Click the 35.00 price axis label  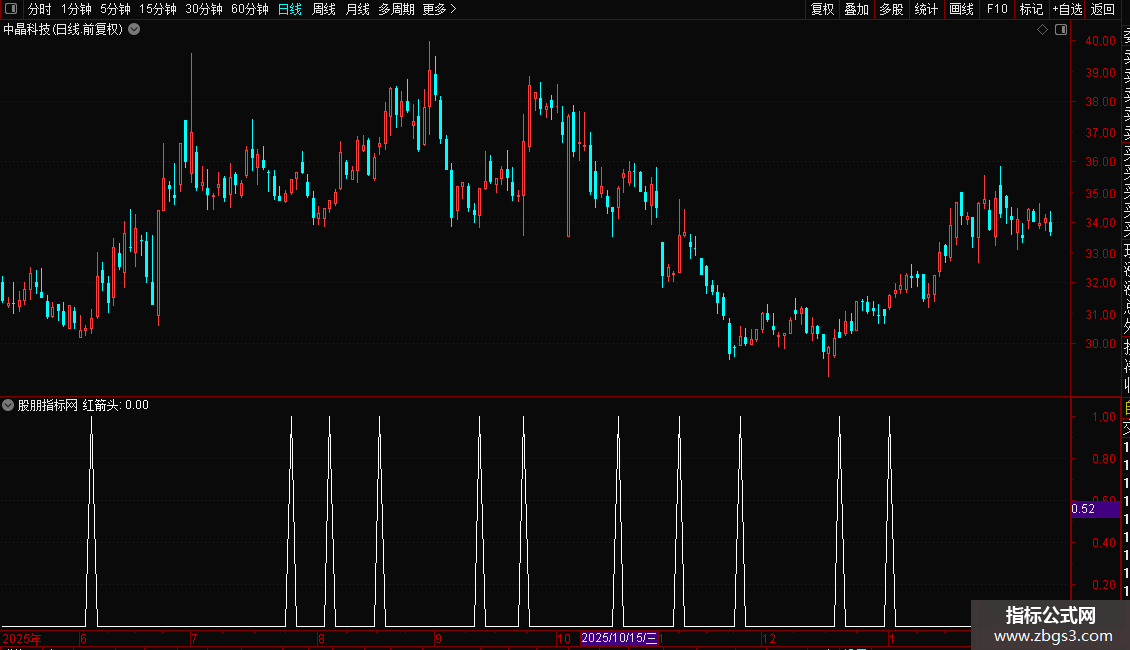tap(1100, 194)
